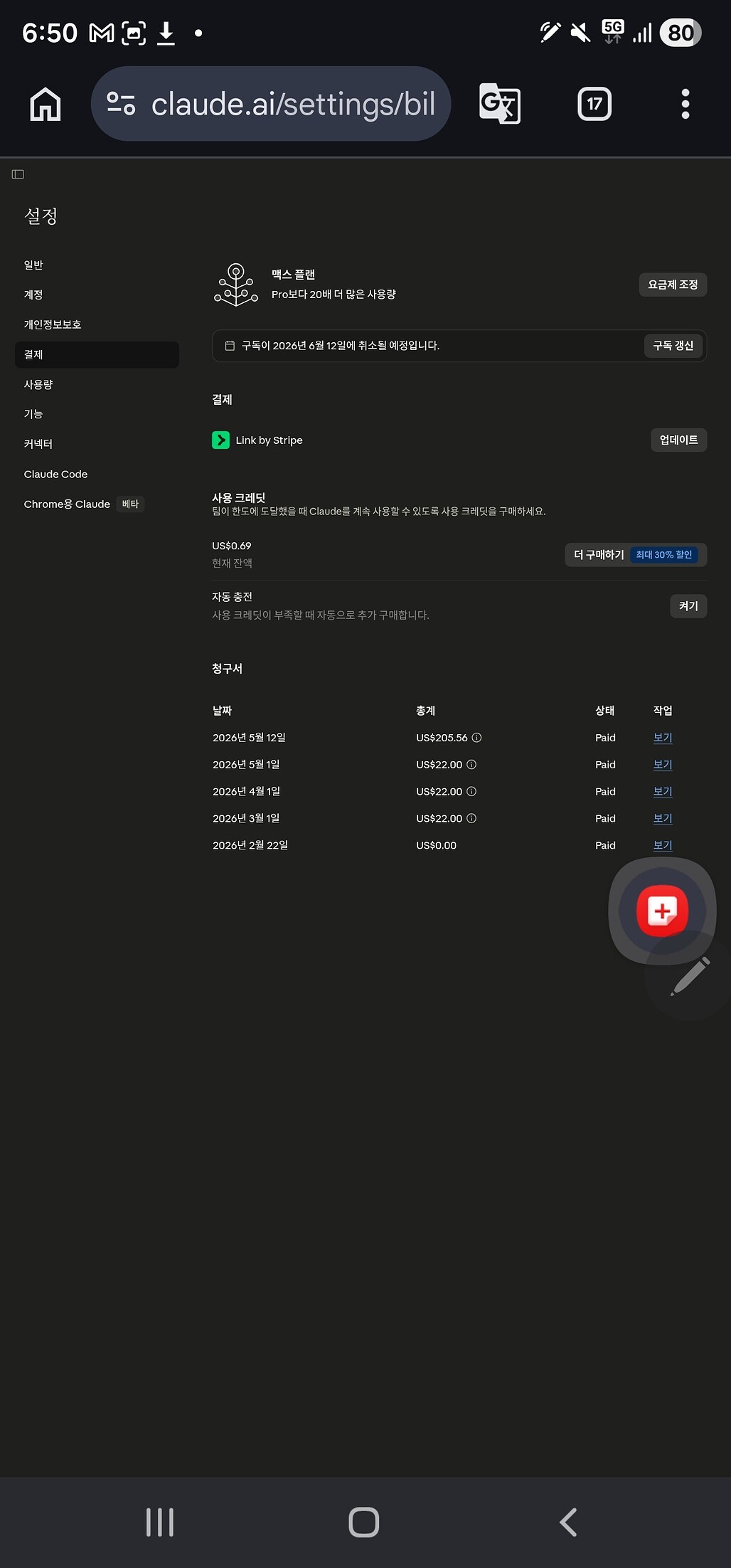Click the 업데이트 payment method button
The height and width of the screenshot is (1568, 731).
678,440
